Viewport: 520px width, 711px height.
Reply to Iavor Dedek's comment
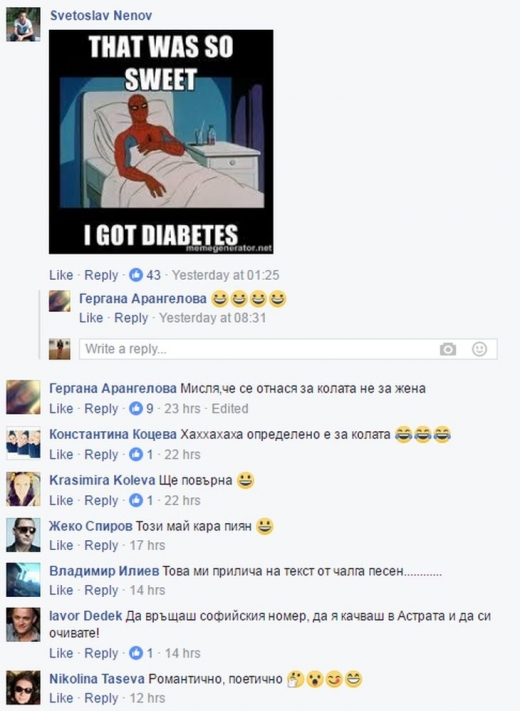(101, 653)
